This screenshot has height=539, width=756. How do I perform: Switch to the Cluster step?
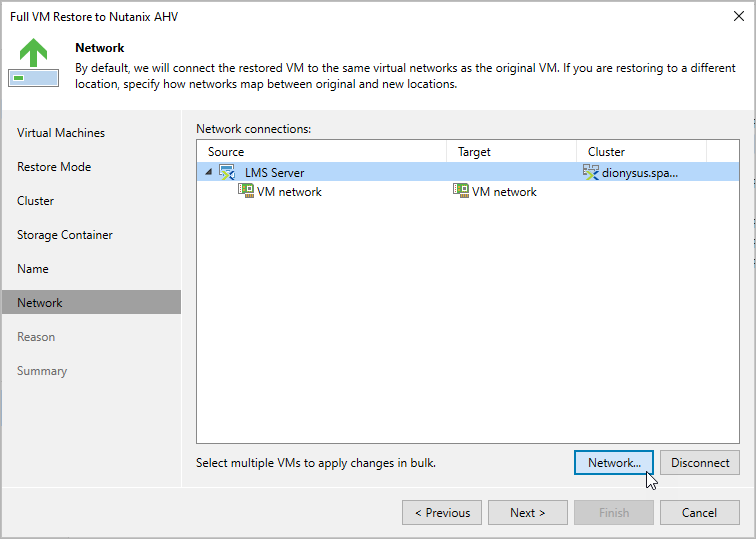tap(36, 201)
